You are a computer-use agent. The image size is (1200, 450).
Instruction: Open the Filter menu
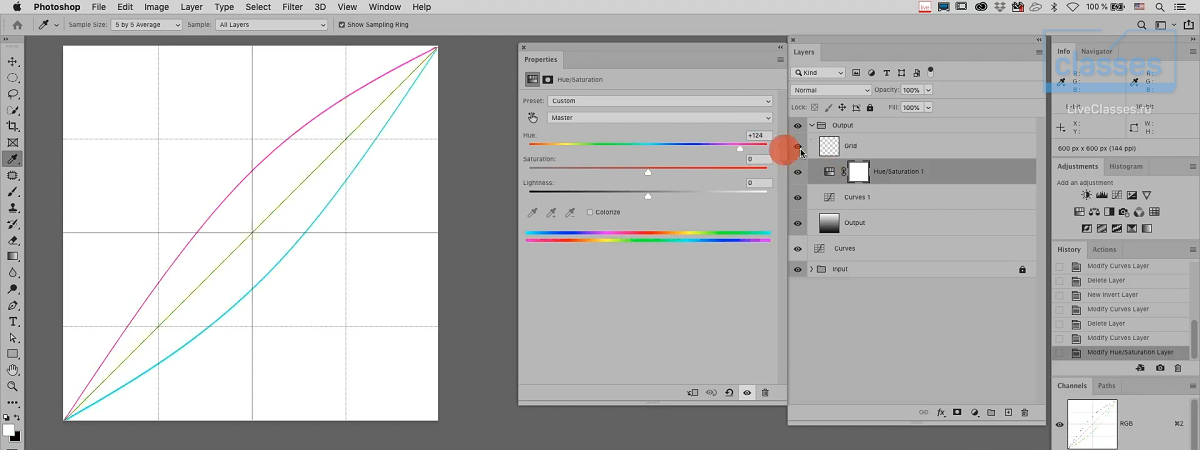pos(292,7)
